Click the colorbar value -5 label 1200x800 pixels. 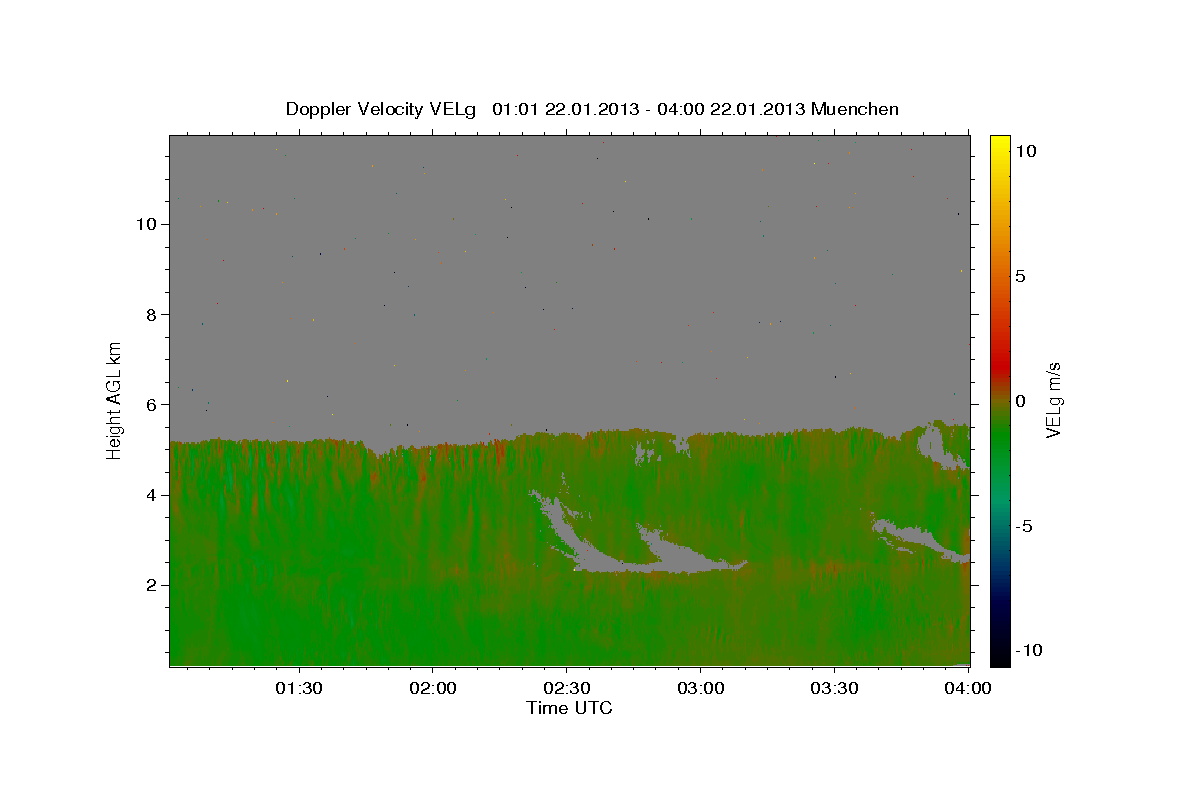pyautogui.click(x=1023, y=526)
